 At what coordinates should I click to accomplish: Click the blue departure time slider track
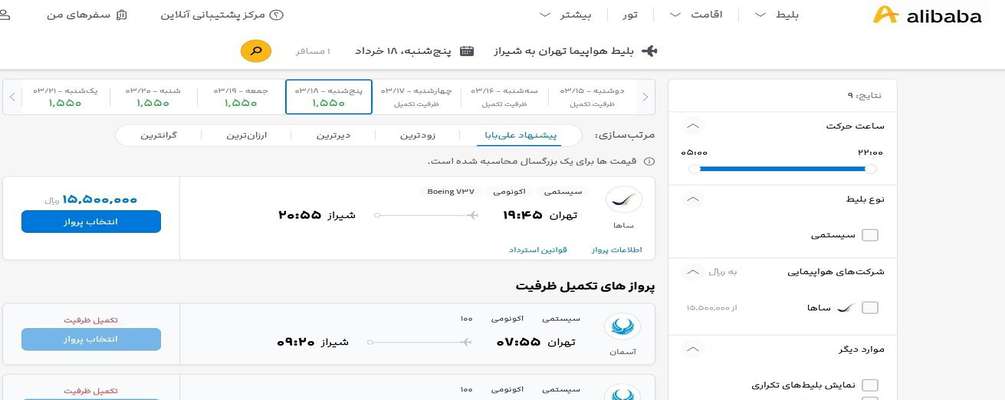(x=782, y=169)
